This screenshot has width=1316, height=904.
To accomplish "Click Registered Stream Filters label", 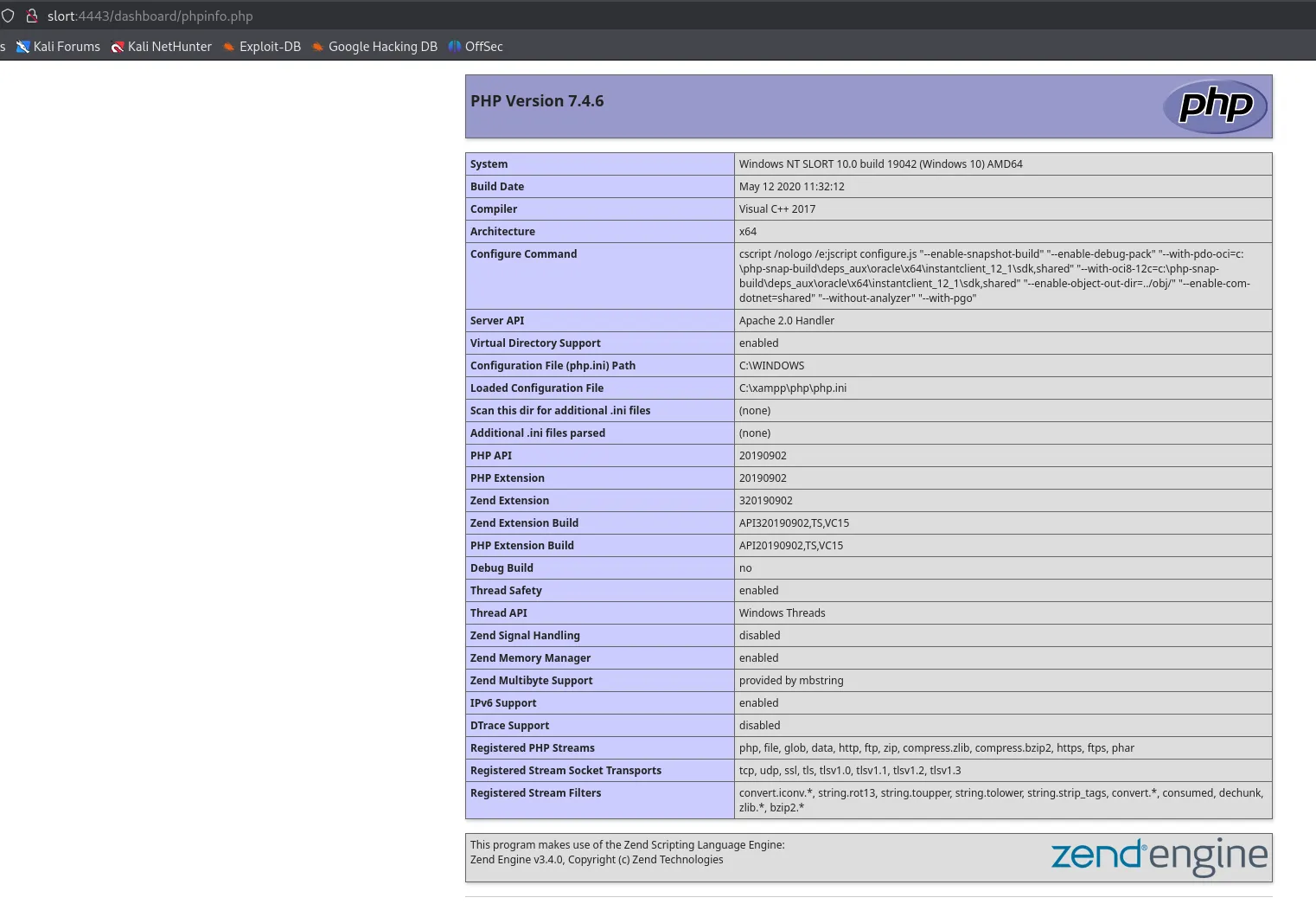I will click(535, 793).
